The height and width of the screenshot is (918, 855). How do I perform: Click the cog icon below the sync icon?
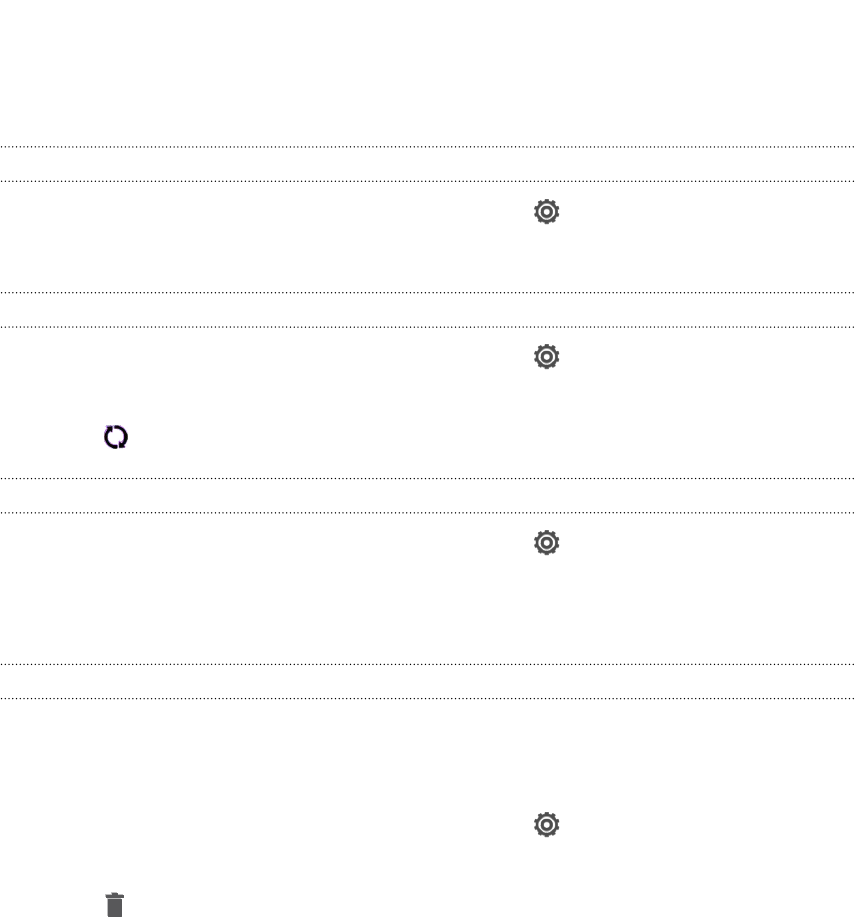(546, 543)
